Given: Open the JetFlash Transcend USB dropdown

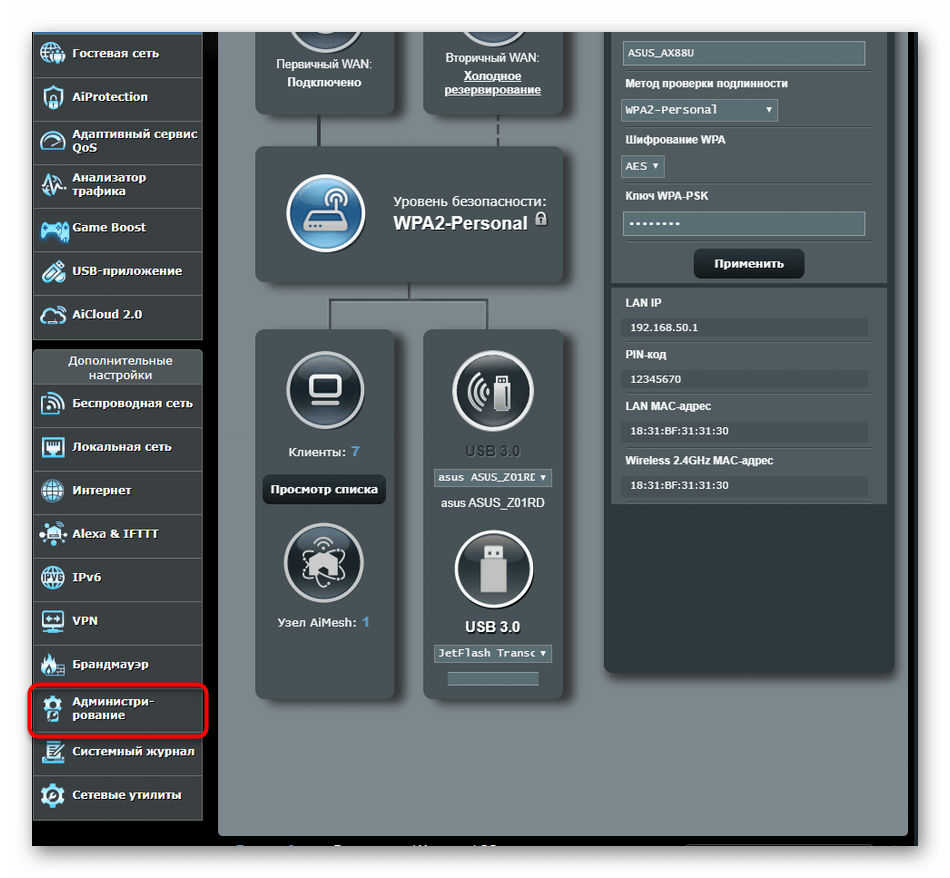Looking at the screenshot, I should (x=493, y=654).
